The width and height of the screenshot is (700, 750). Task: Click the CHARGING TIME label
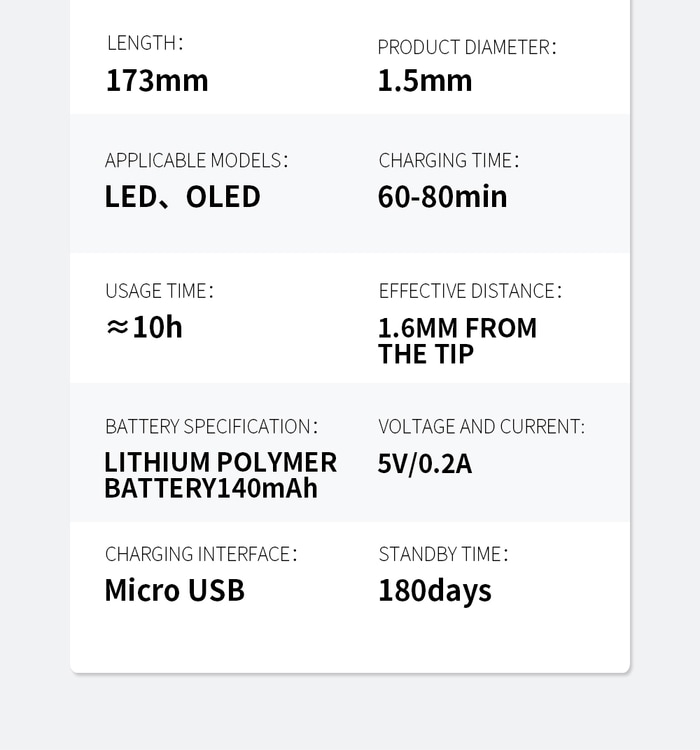click(x=448, y=160)
